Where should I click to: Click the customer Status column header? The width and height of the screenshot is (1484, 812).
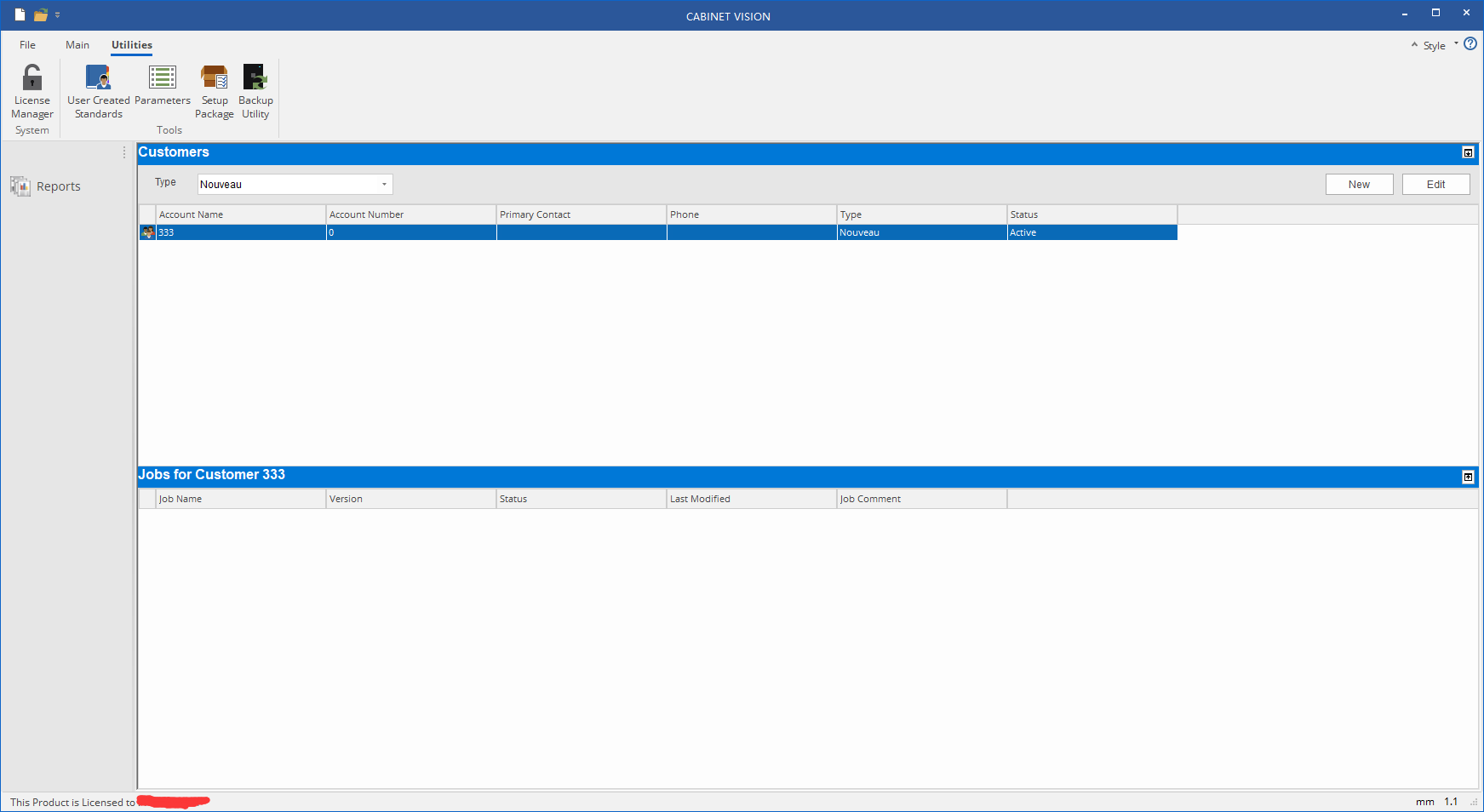coord(1092,214)
